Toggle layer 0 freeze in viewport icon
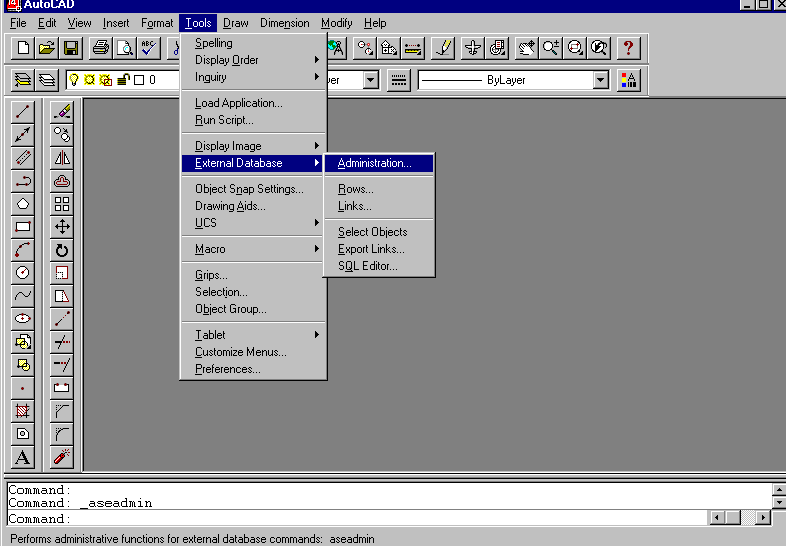786x546 pixels. [x=106, y=80]
